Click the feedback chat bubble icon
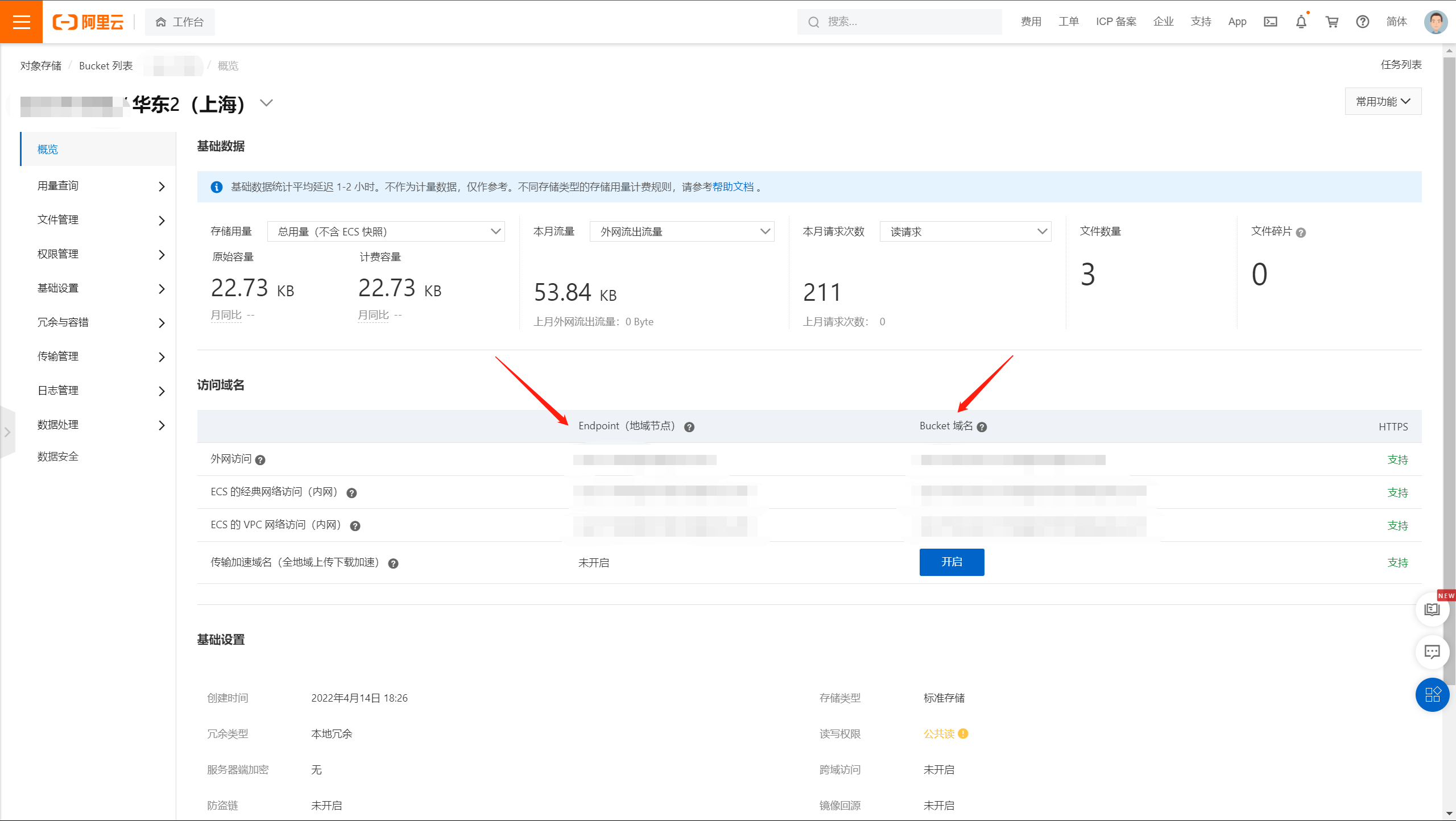The image size is (1456, 821). click(1432, 652)
